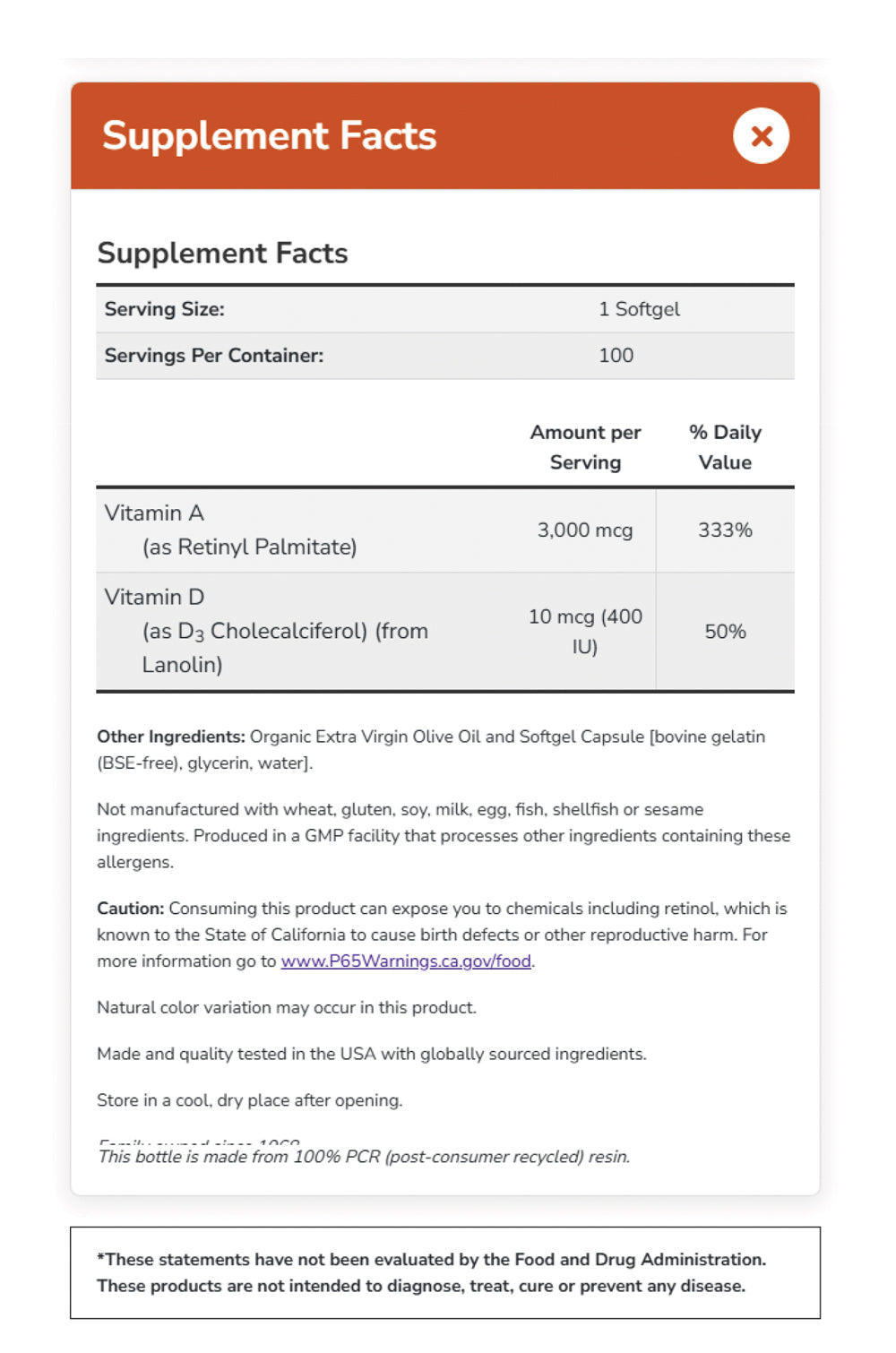Image resolution: width=896 pixels, height=1353 pixels.
Task: Click the orange Supplement Facts header title
Action: pyautogui.click(x=269, y=136)
